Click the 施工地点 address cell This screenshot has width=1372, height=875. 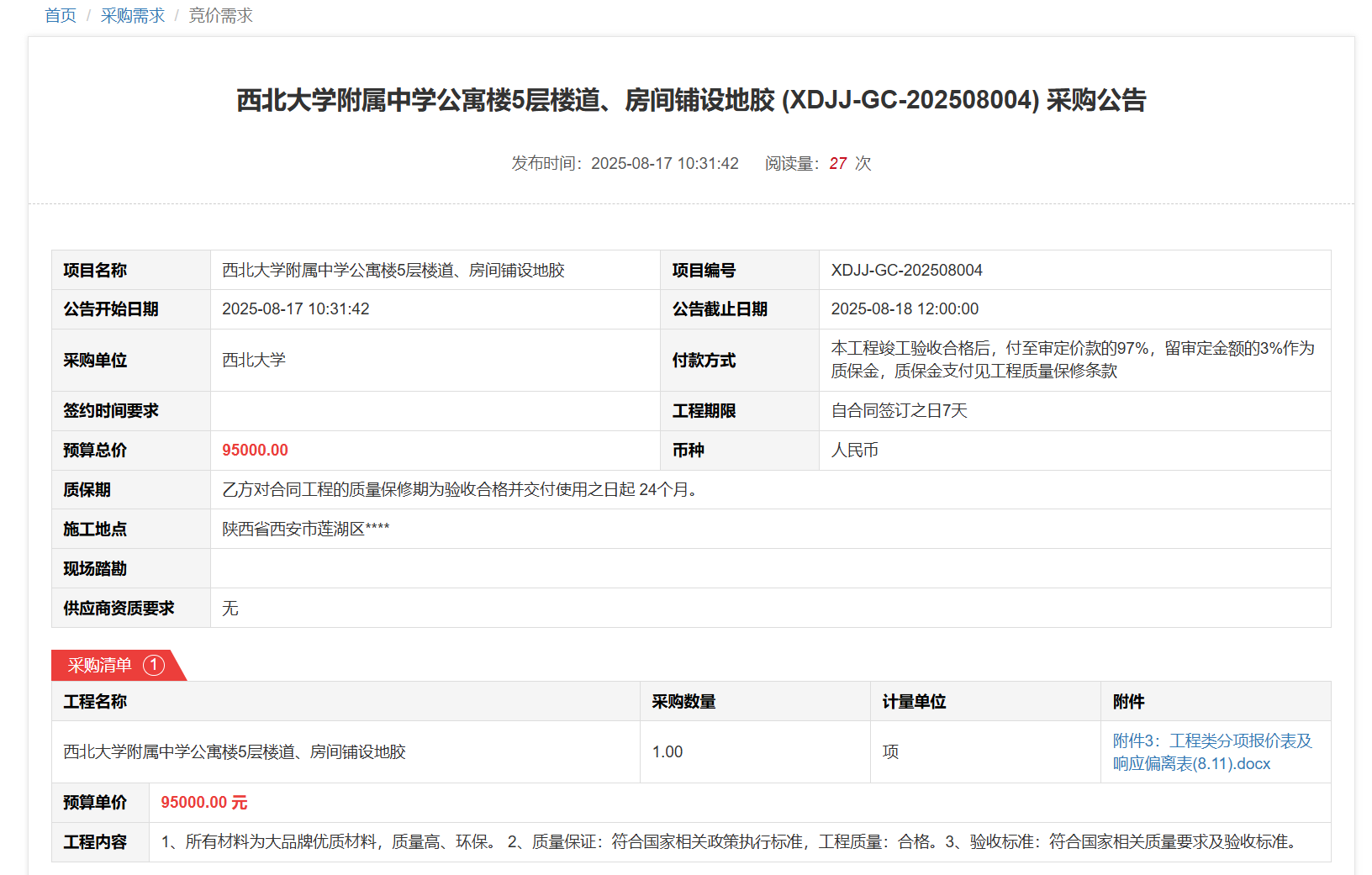[305, 529]
